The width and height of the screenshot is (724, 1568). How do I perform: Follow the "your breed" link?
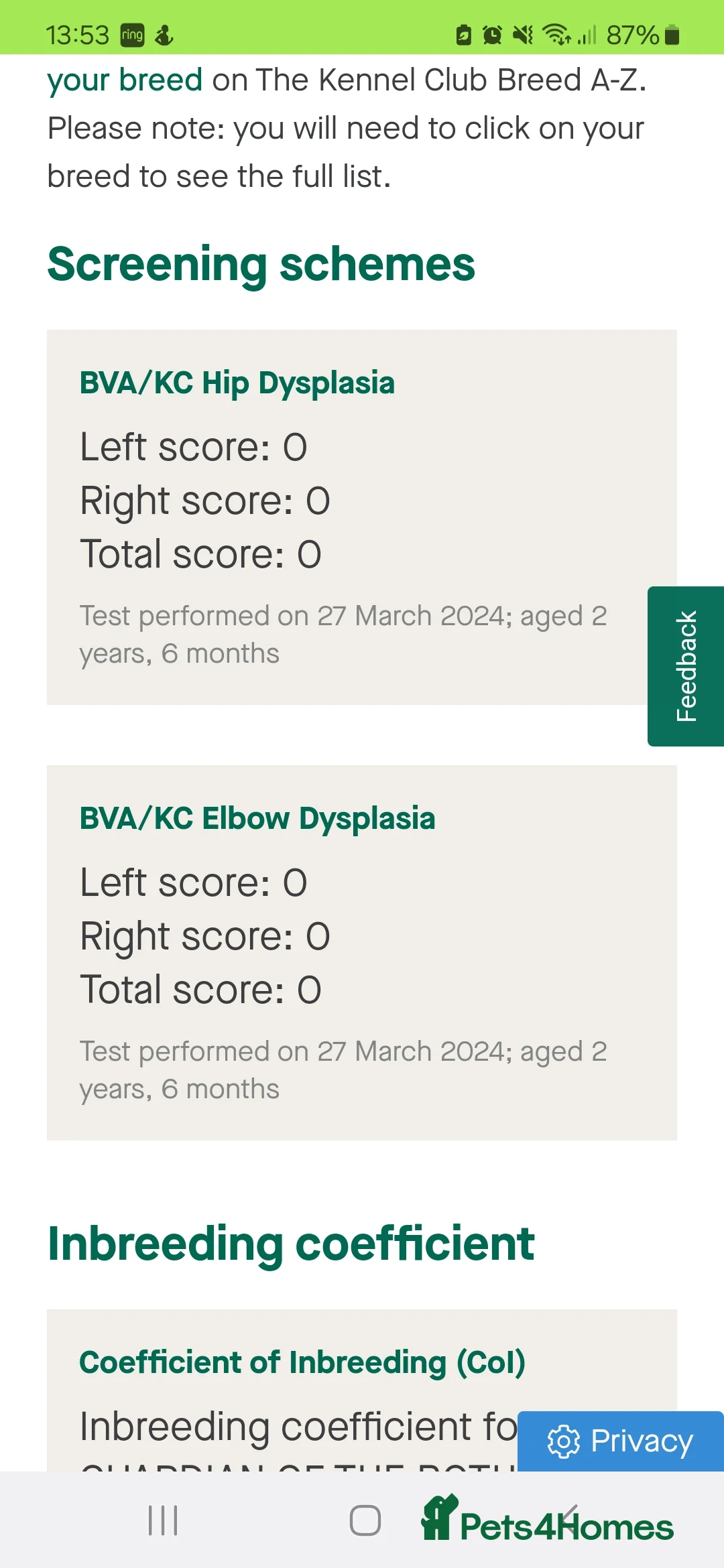[125, 80]
